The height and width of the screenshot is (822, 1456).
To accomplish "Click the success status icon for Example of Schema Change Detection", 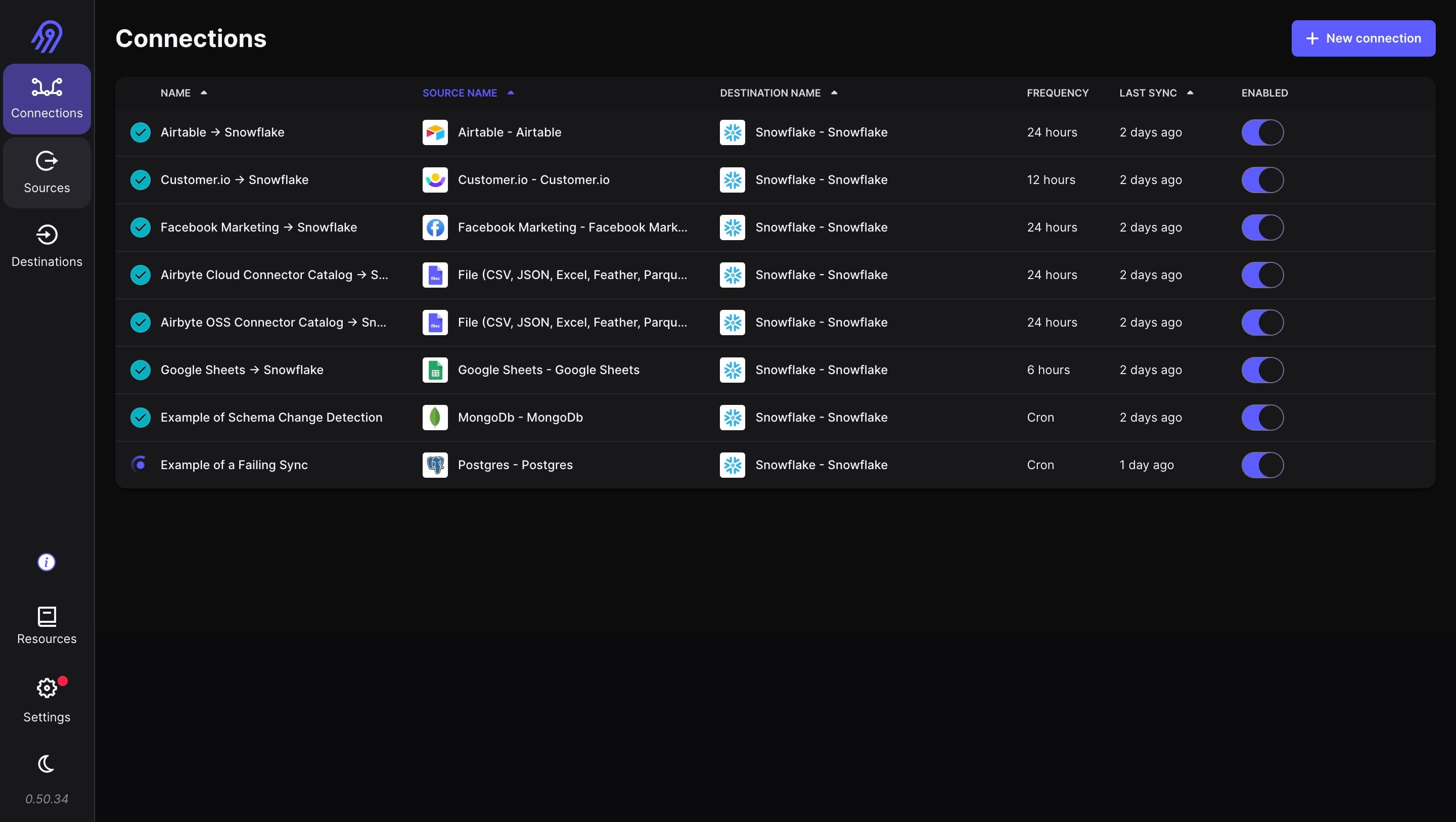I will [140, 417].
